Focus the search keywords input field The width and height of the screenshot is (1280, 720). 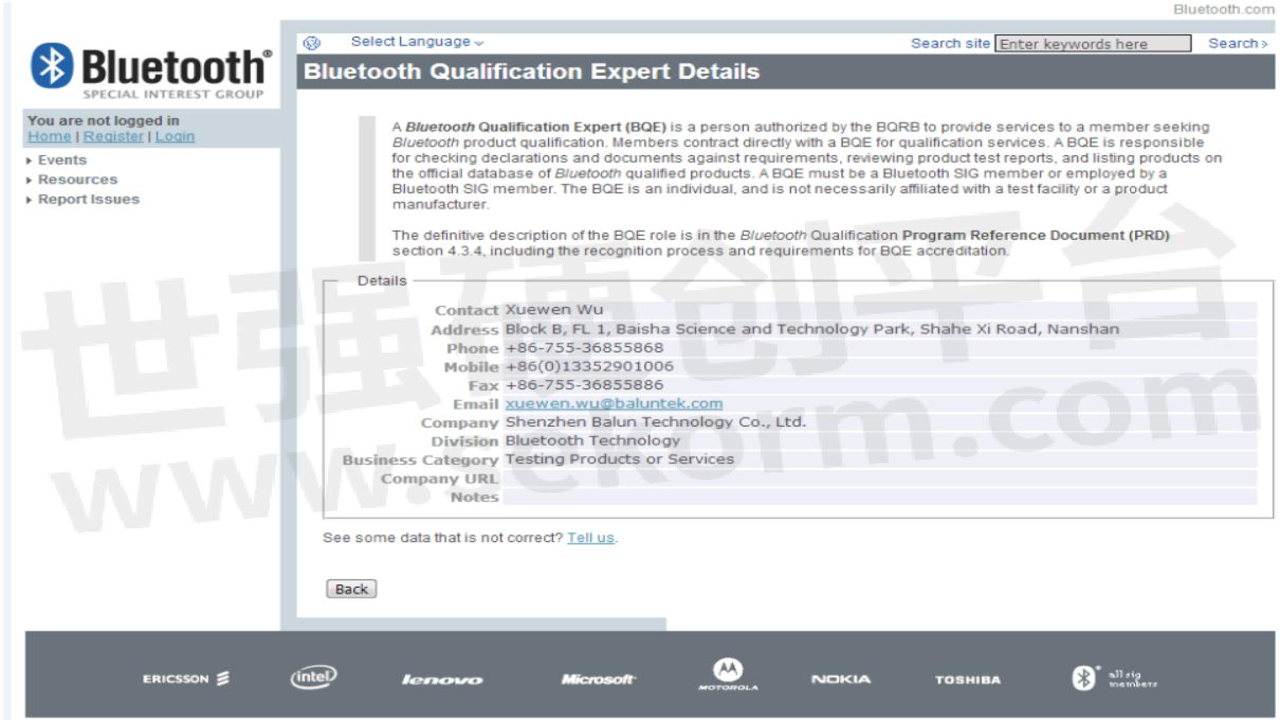pyautogui.click(x=1094, y=44)
